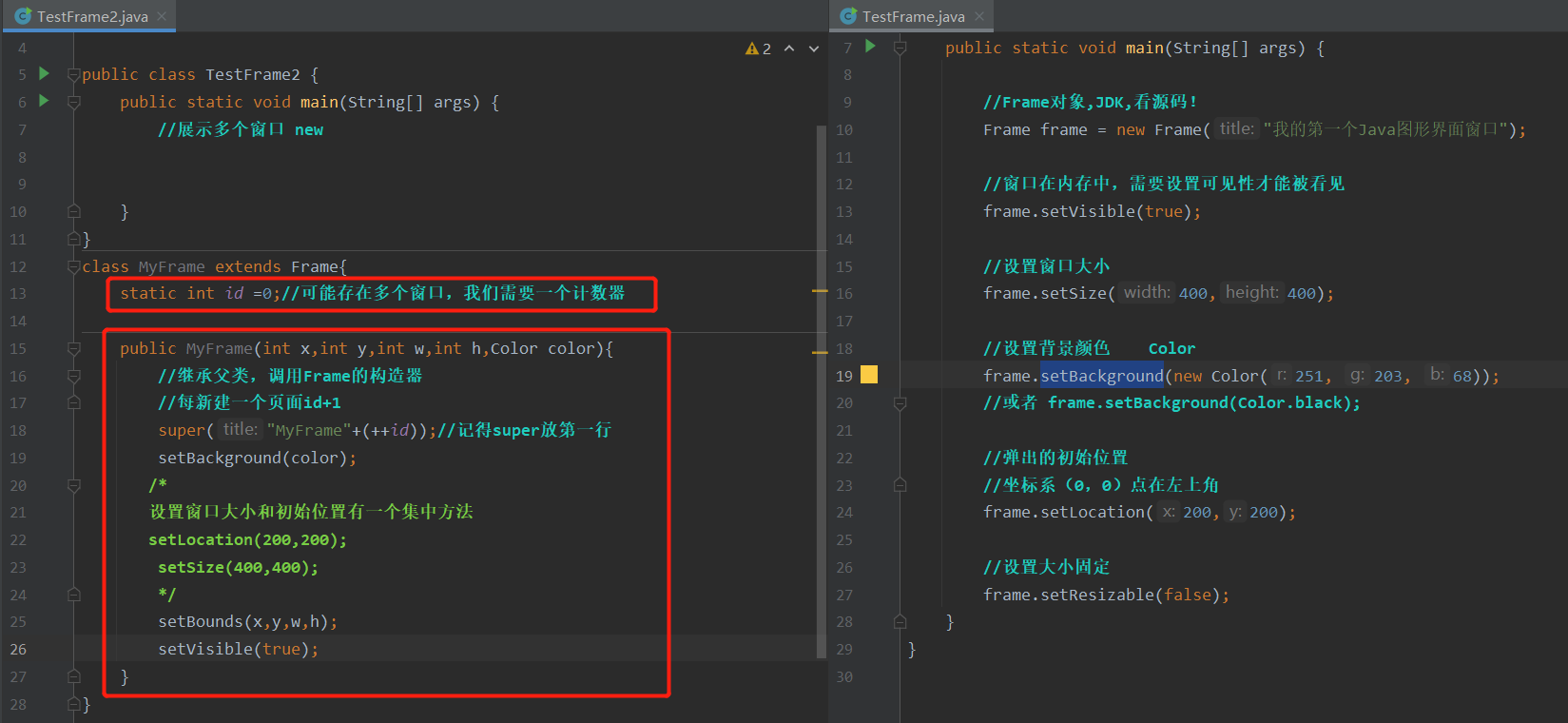Image resolution: width=1568 pixels, height=723 pixels.
Task: Click the commented 'frame.setBackground(Color.black);' line
Action: [1171, 402]
